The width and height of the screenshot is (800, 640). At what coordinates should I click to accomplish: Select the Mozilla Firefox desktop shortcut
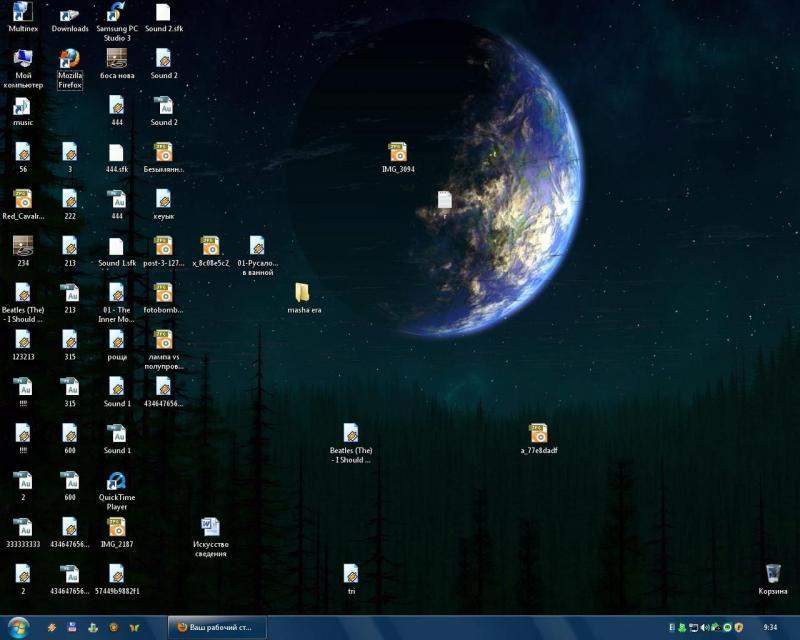(70, 62)
